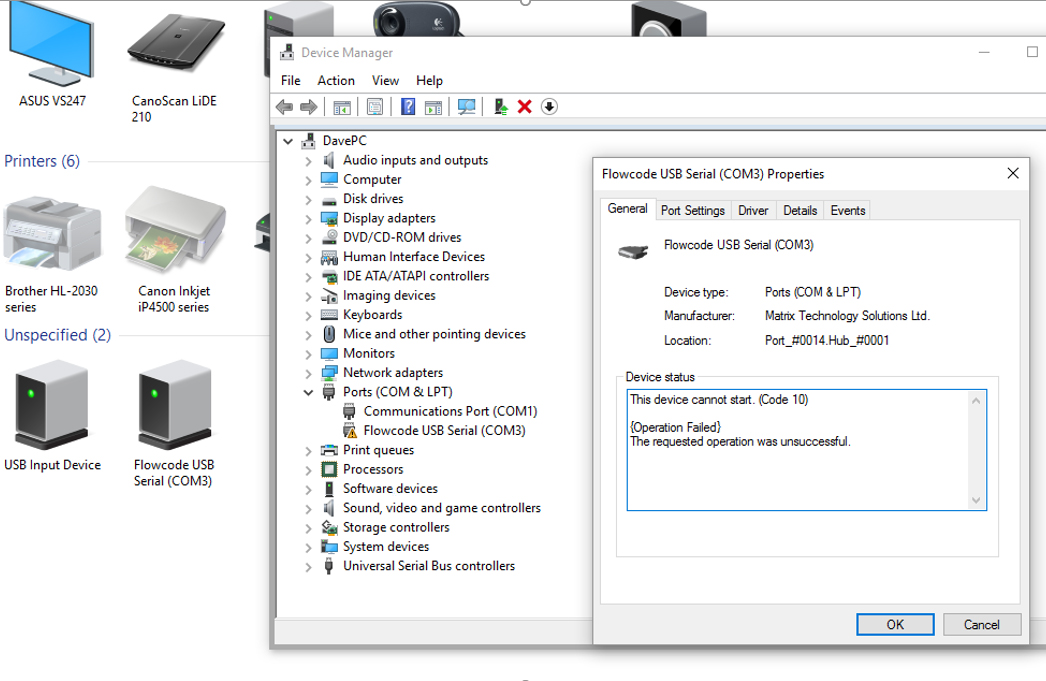
Task: Click the Back arrow in Device Manager toolbar
Action: click(285, 107)
